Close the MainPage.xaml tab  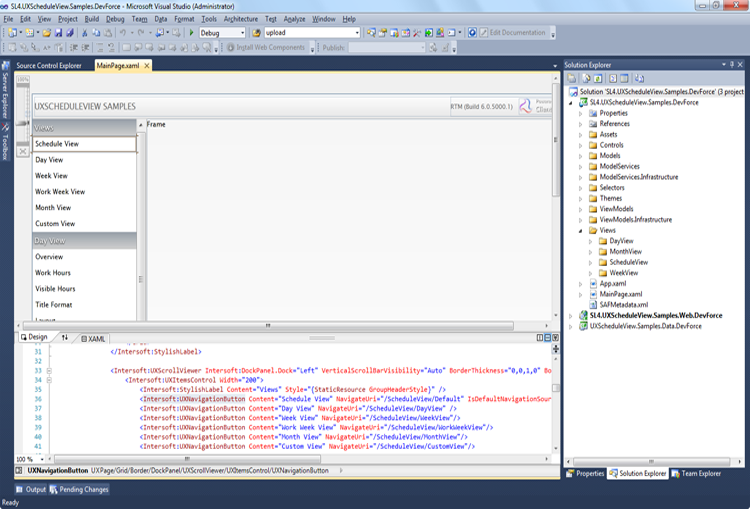(147, 66)
